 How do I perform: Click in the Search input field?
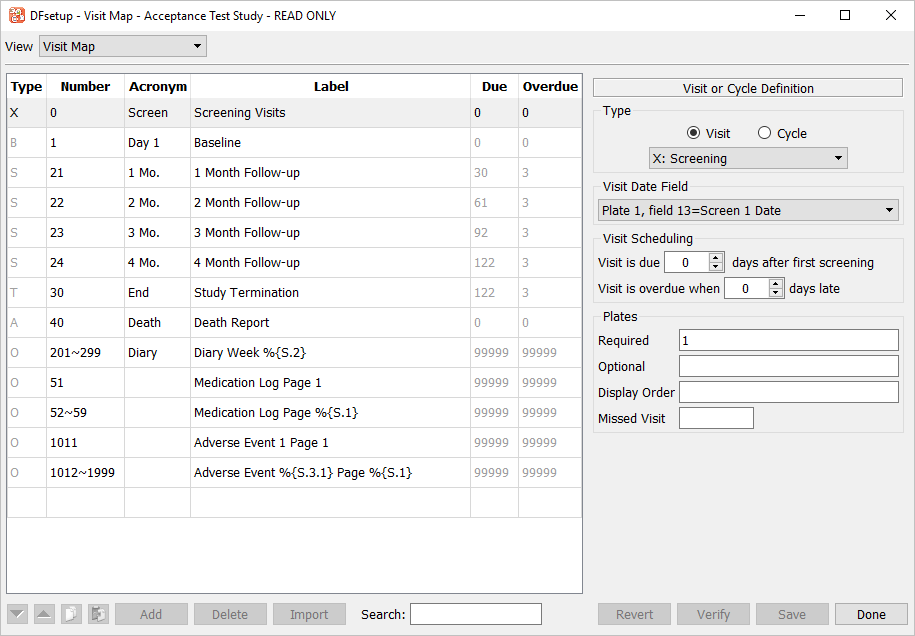[475, 614]
